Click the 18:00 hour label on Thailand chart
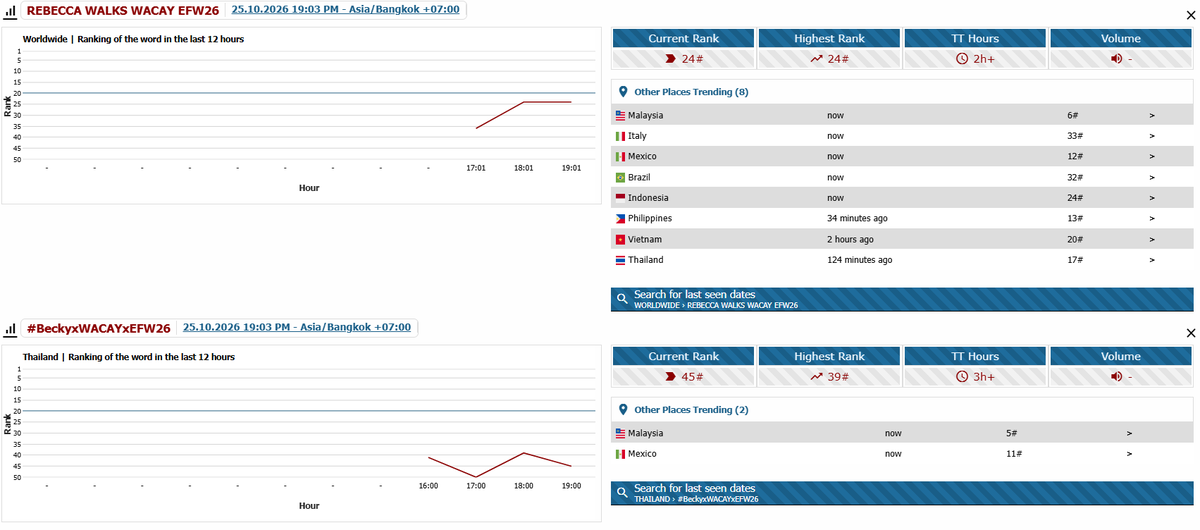 [x=524, y=486]
